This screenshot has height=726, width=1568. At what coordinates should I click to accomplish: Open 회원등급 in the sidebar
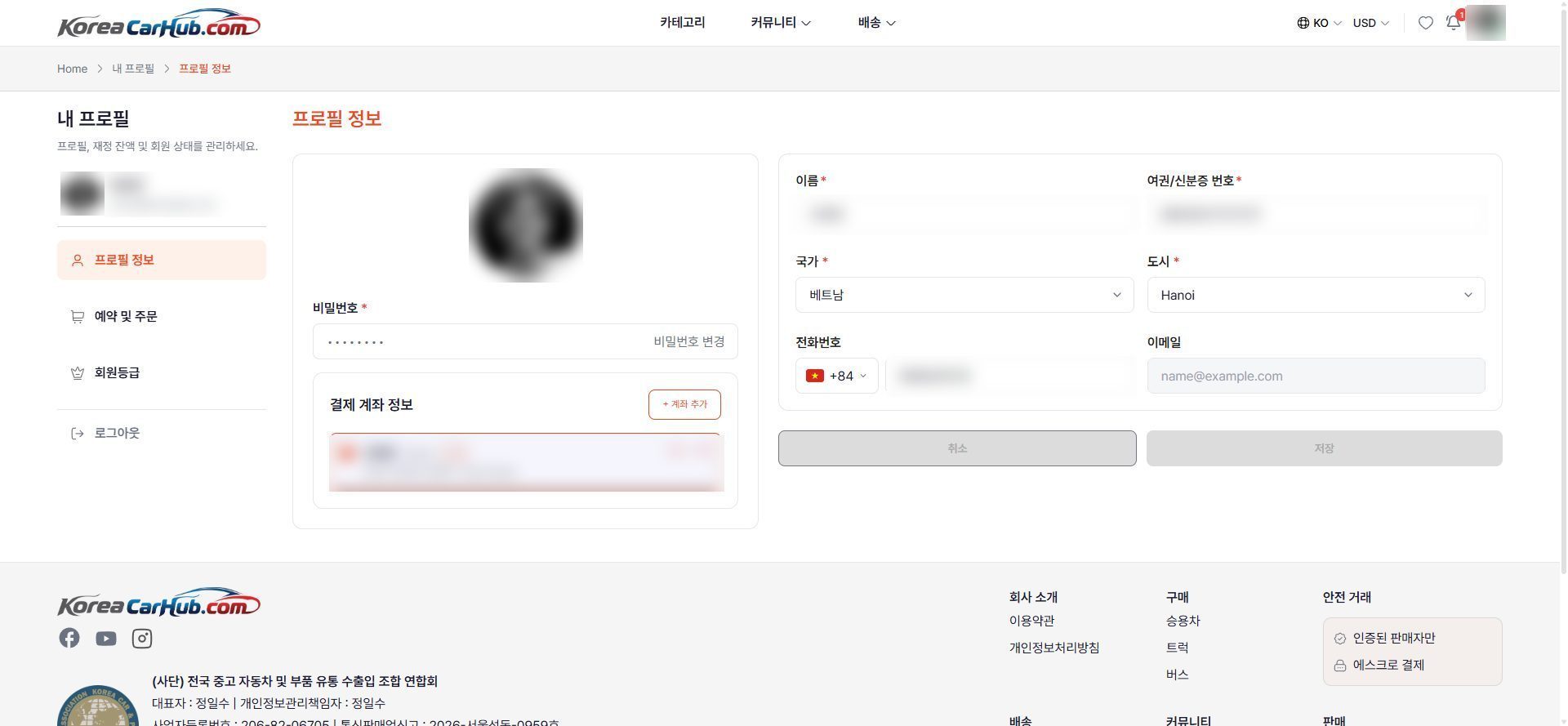point(162,372)
